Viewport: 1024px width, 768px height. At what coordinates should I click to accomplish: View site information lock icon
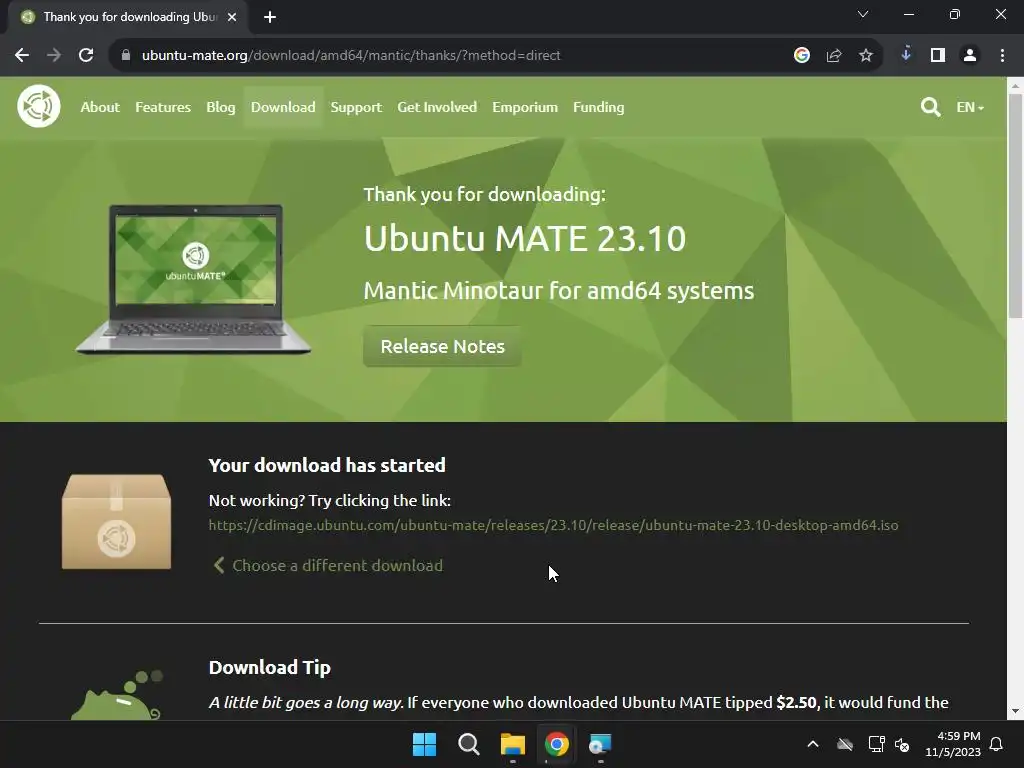pos(126,56)
